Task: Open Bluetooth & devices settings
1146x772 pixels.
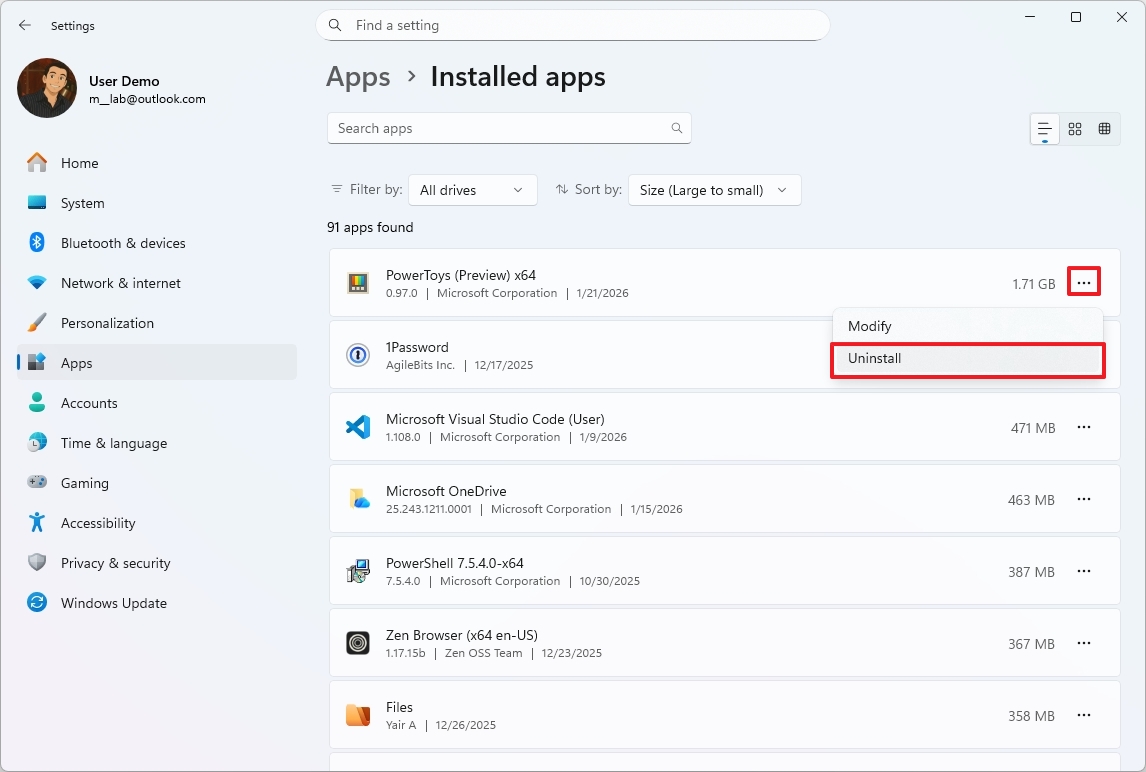Action: pos(122,243)
